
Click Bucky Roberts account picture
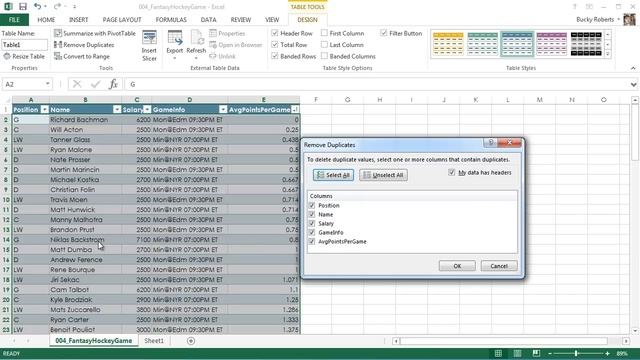[x=629, y=19]
